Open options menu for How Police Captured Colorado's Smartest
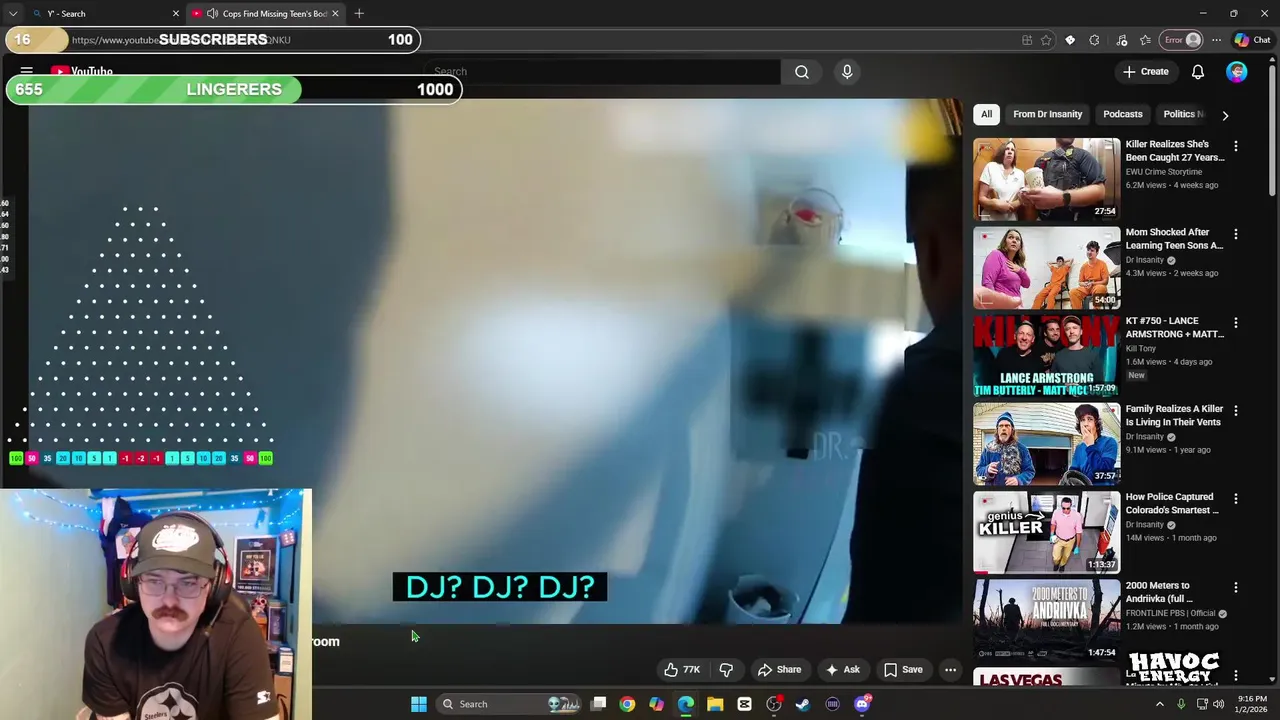 [x=1236, y=499]
